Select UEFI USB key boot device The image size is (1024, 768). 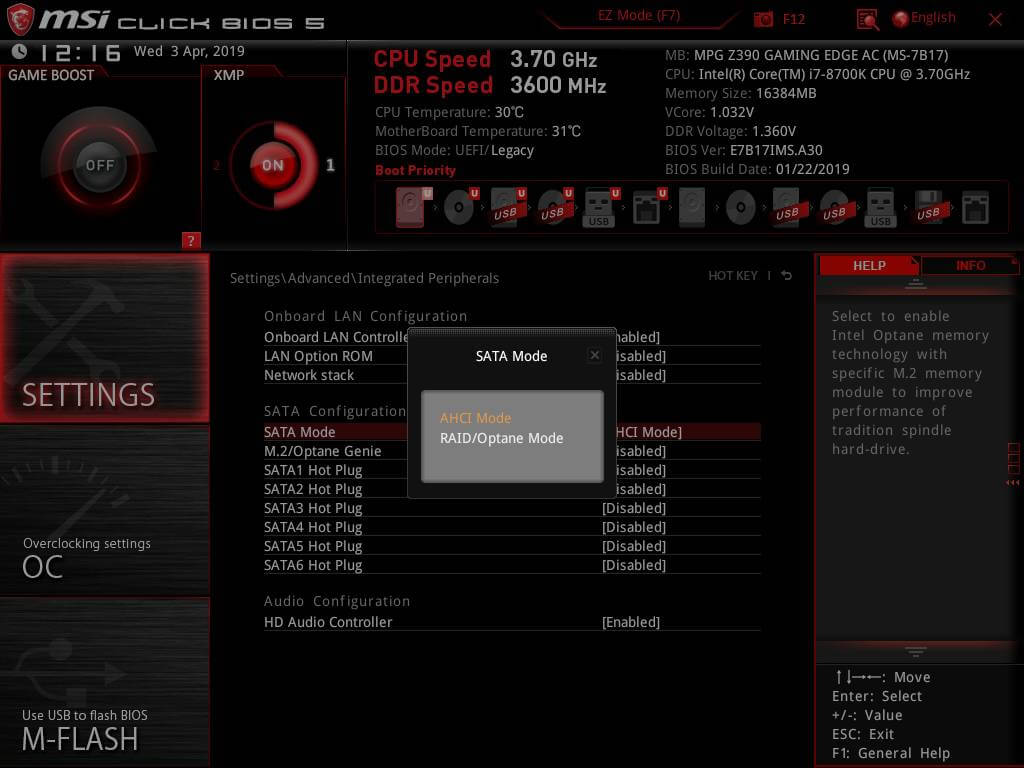coord(601,207)
